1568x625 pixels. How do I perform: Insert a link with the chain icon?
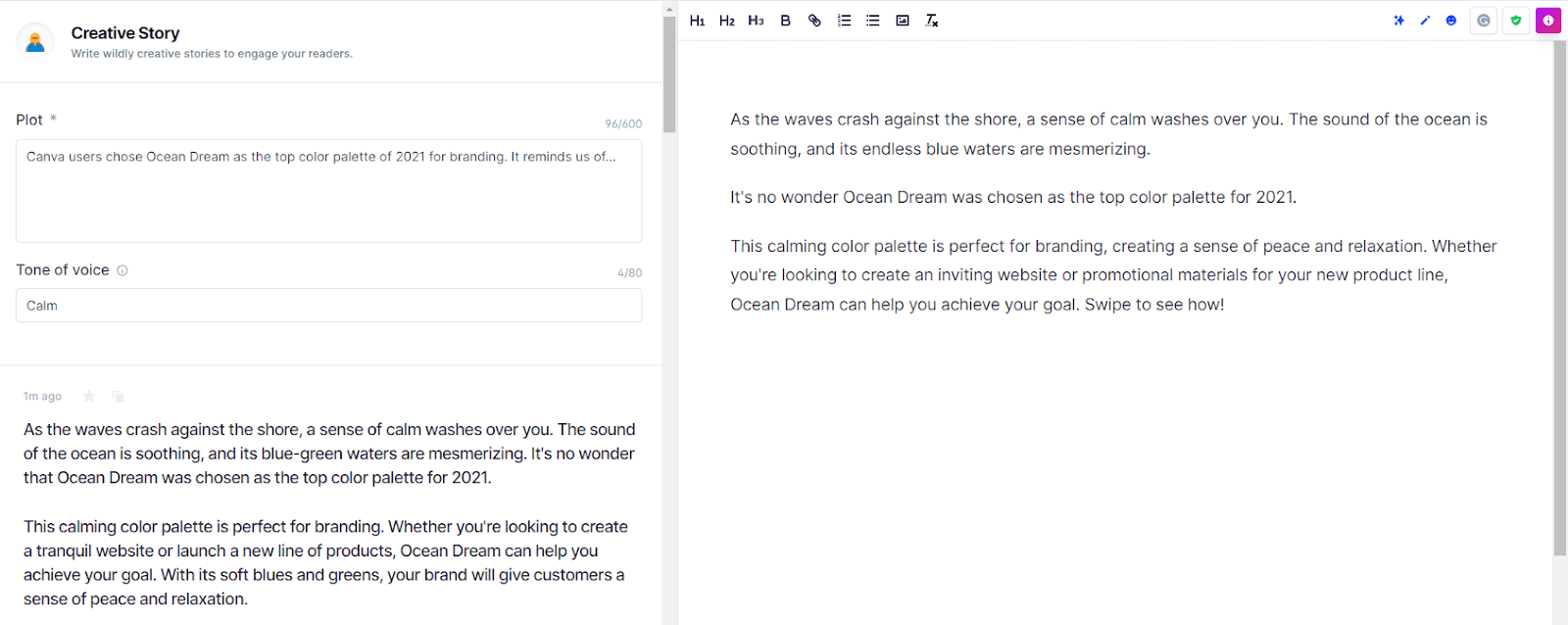(x=814, y=21)
